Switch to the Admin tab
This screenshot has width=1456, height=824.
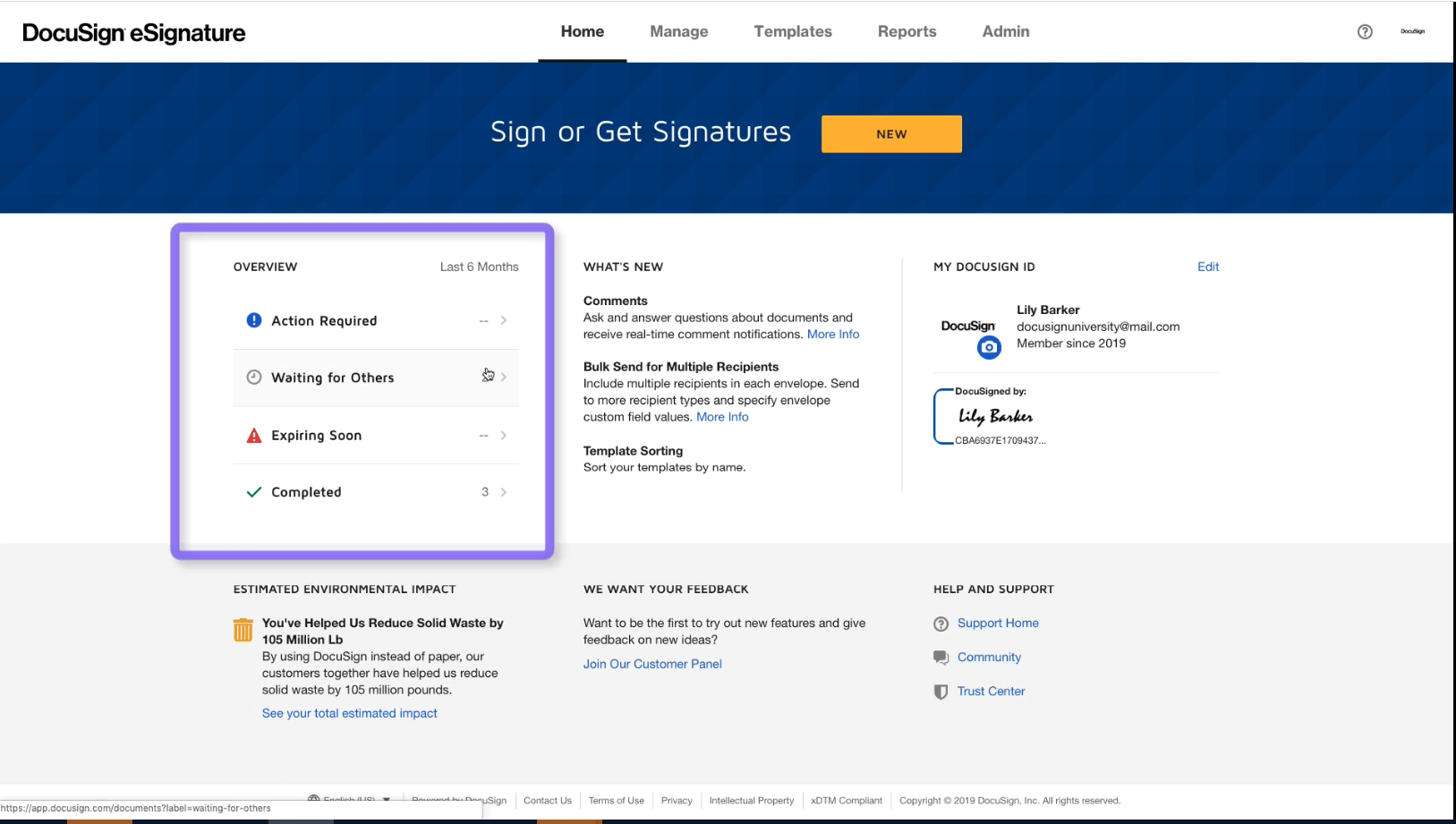[1006, 31]
